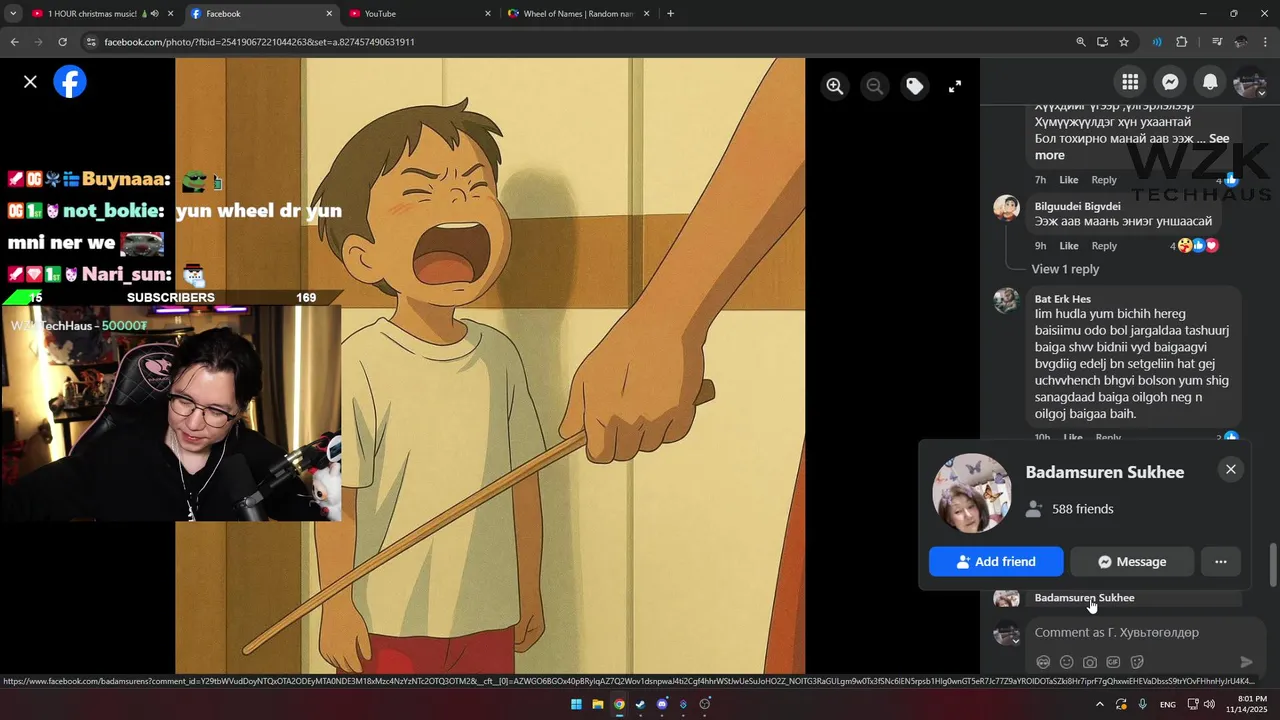Like the comment posted 7h ago
Viewport: 1280px width, 720px height.
point(1069,180)
